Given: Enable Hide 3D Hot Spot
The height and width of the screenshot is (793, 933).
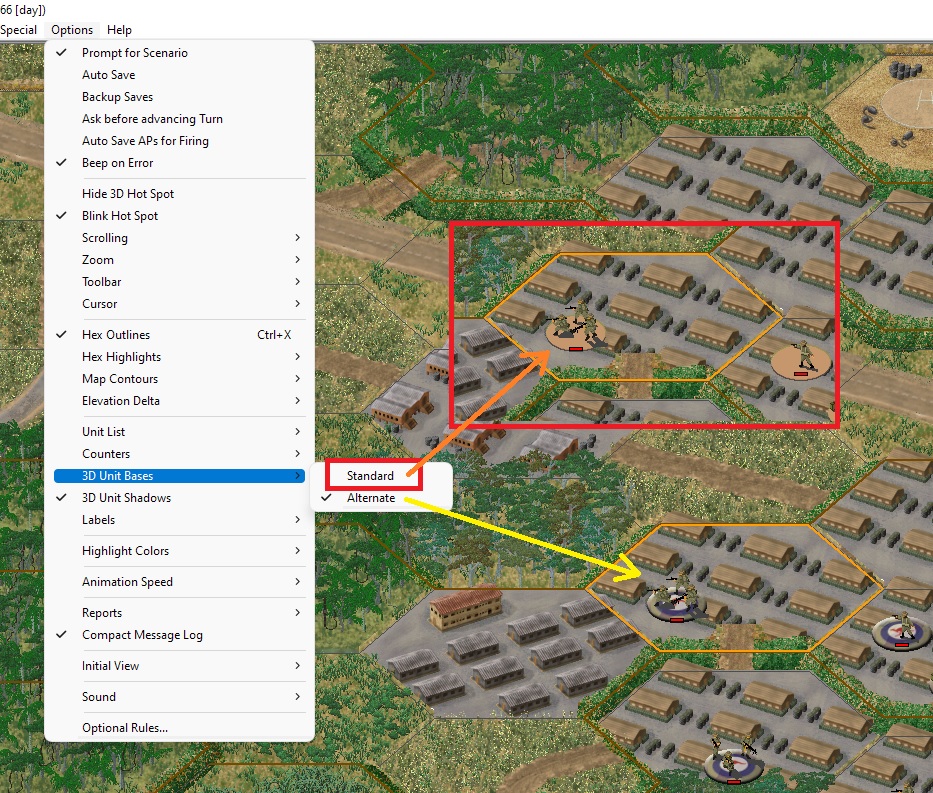Looking at the screenshot, I should click(179, 194).
